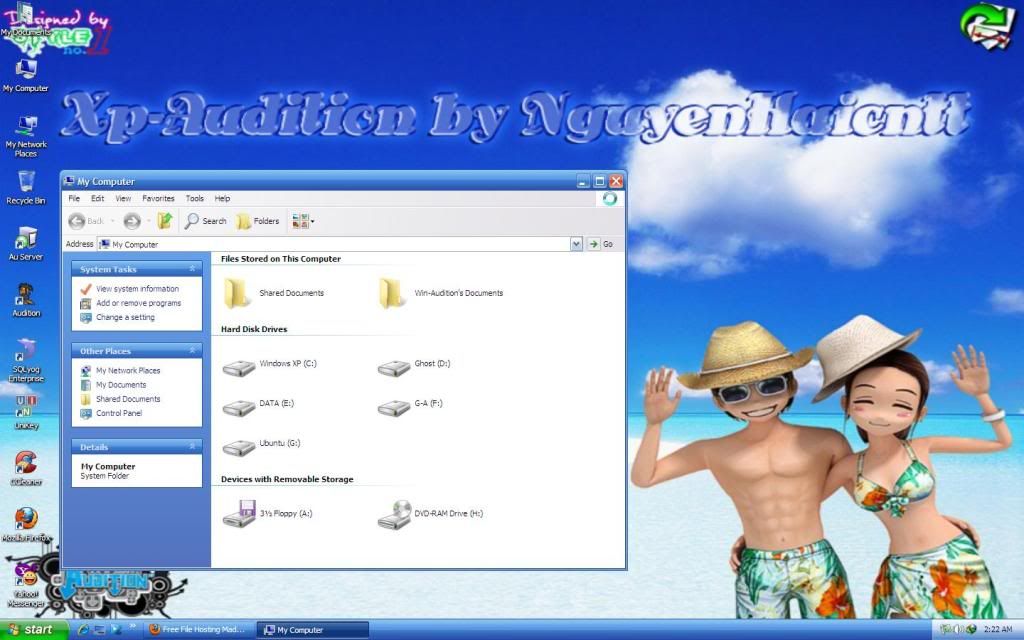The width and height of the screenshot is (1024, 640).
Task: Select the Mozilla Firefox desktop icon
Action: point(25,525)
